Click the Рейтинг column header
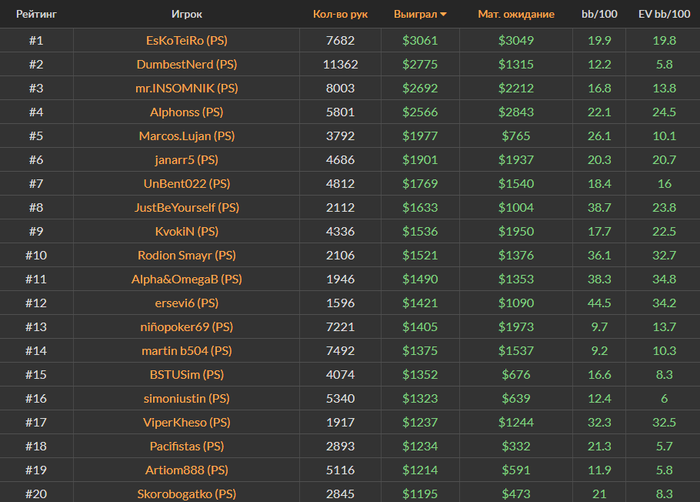The width and height of the screenshot is (700, 502). tap(36, 14)
